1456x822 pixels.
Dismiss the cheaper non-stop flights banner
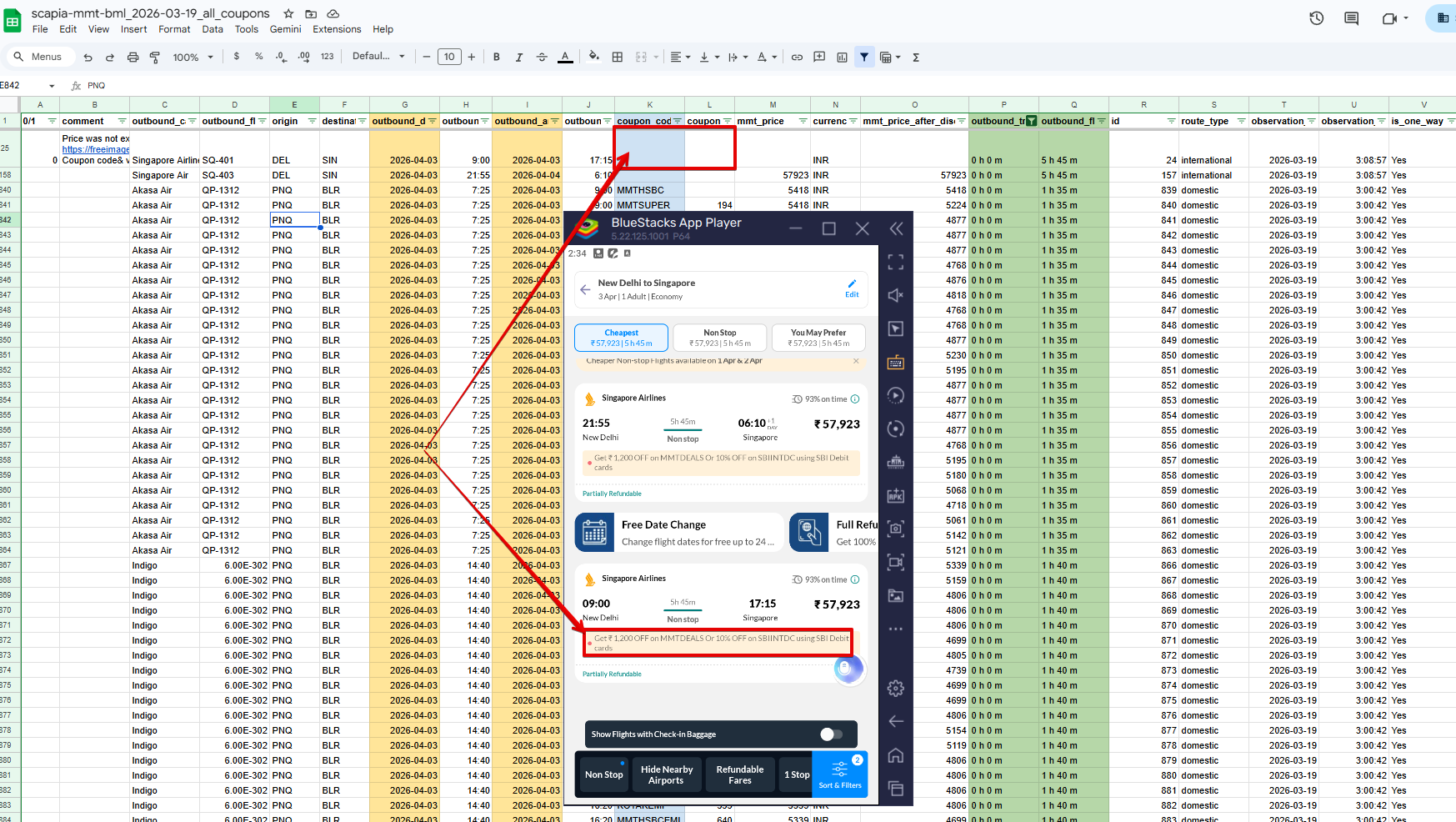856,361
